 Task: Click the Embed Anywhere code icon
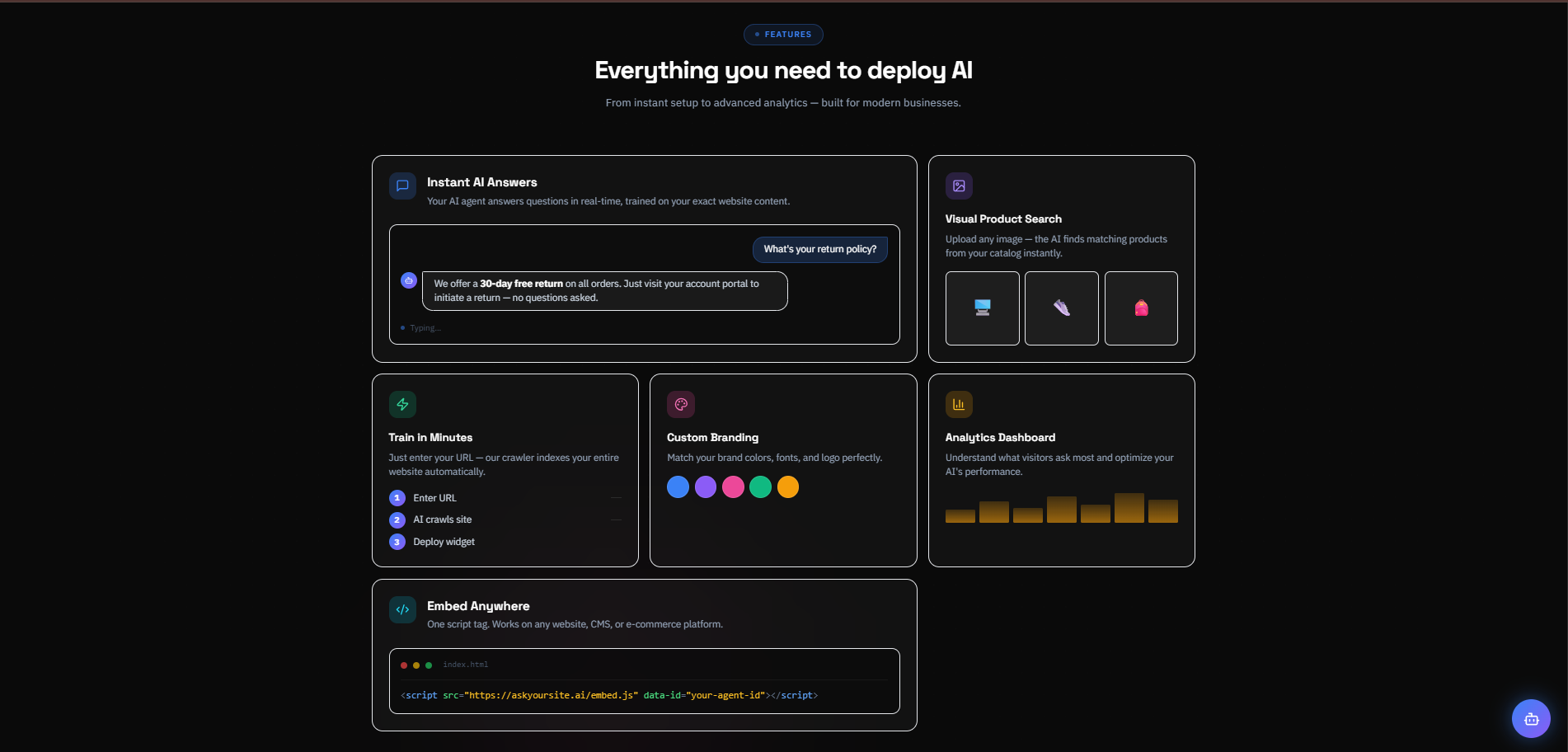(x=402, y=609)
